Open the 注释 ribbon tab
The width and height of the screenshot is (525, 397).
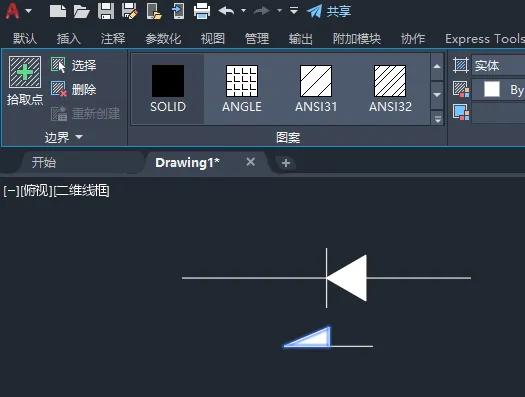coord(113,39)
